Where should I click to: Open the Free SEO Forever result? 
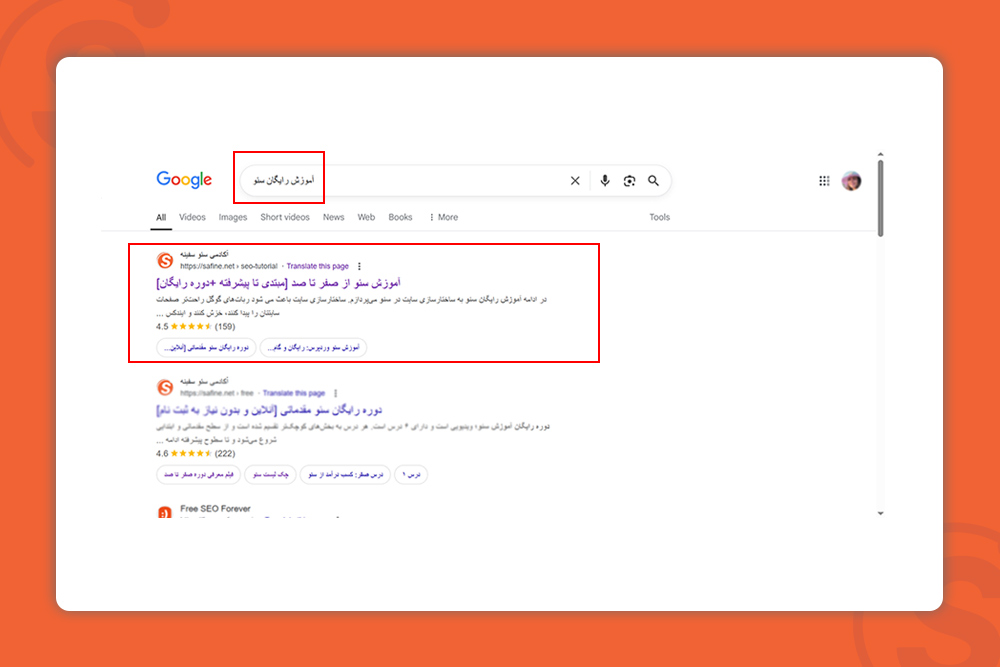215,509
